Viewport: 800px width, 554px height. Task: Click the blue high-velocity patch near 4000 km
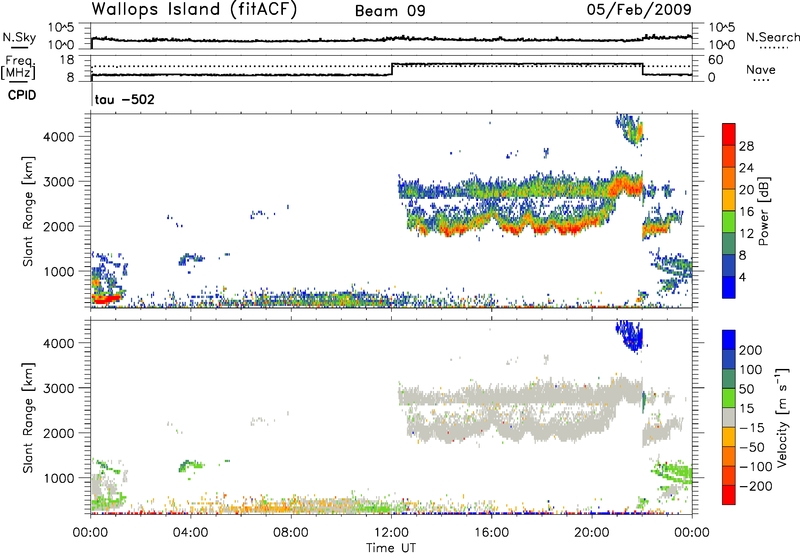pyautogui.click(x=630, y=335)
